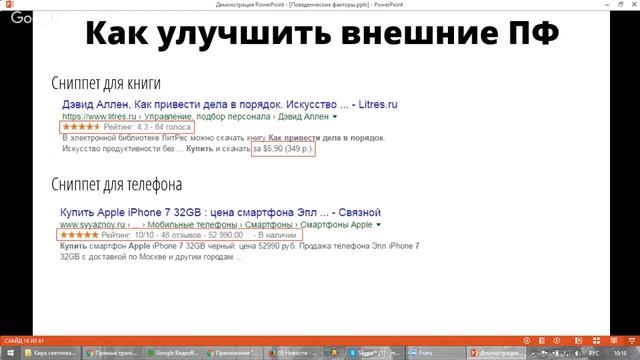Open the Новости browser taskbar button
This screenshot has height=360, width=640.
pos(293,353)
